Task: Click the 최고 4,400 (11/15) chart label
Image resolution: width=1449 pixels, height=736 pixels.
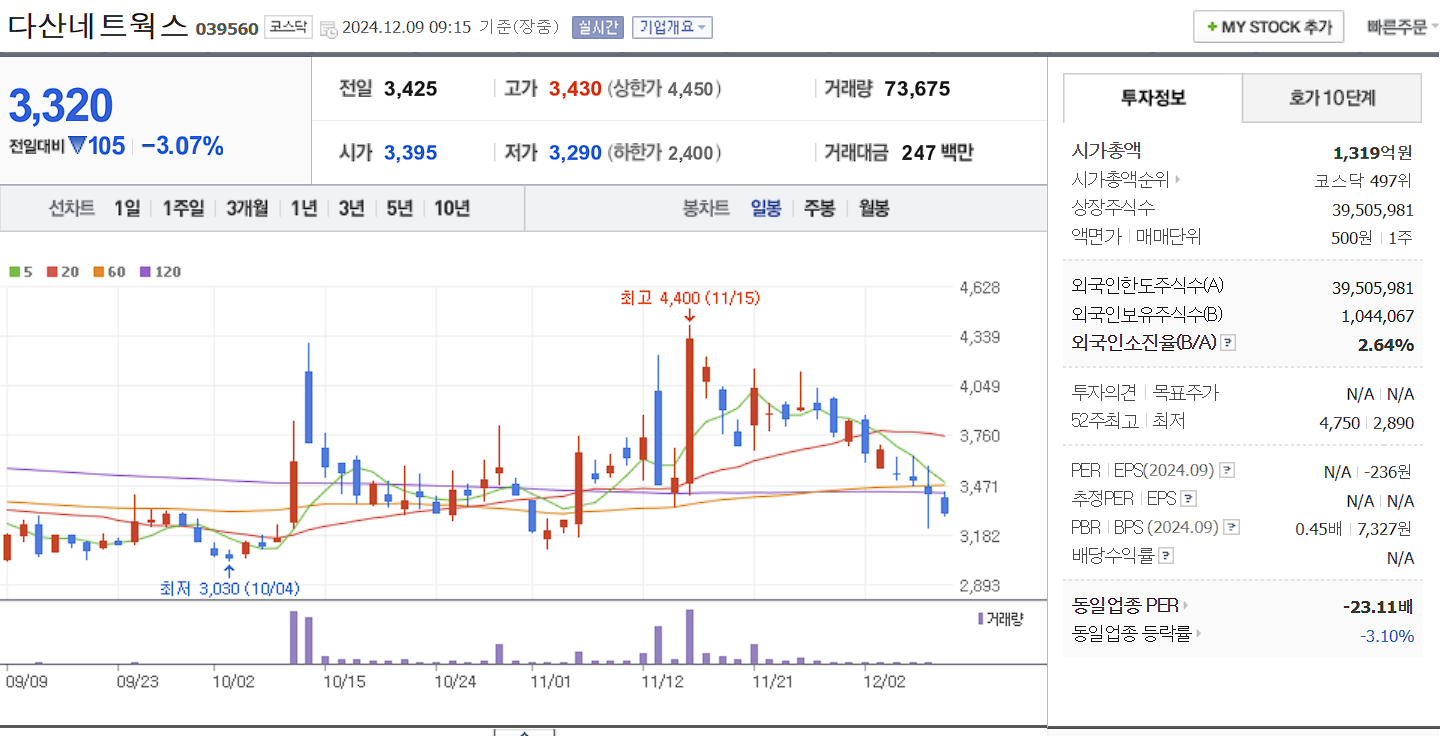Action: click(689, 297)
